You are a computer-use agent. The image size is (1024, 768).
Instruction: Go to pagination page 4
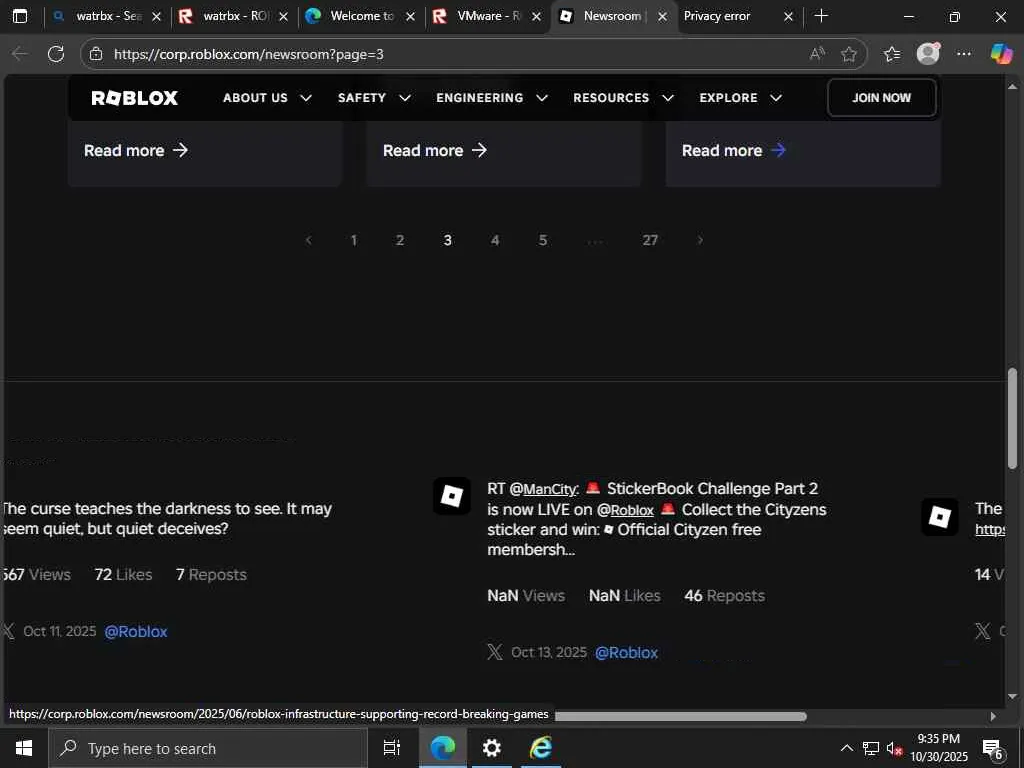[495, 240]
